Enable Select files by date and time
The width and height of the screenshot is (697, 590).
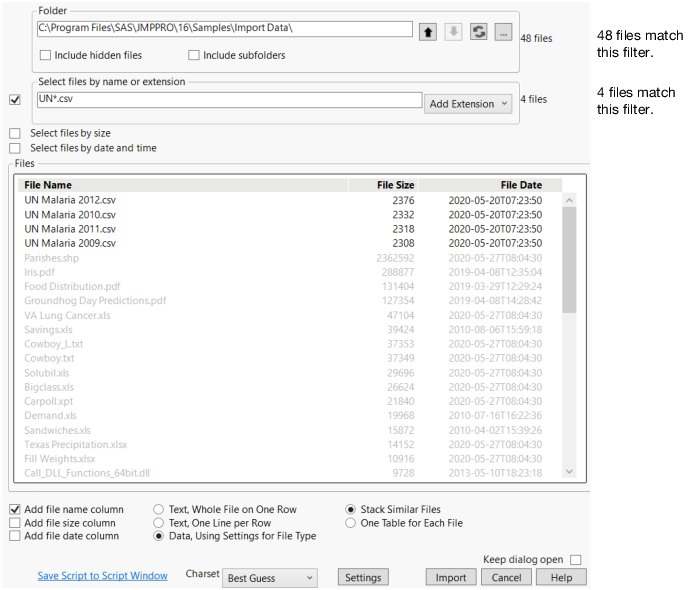[15, 148]
